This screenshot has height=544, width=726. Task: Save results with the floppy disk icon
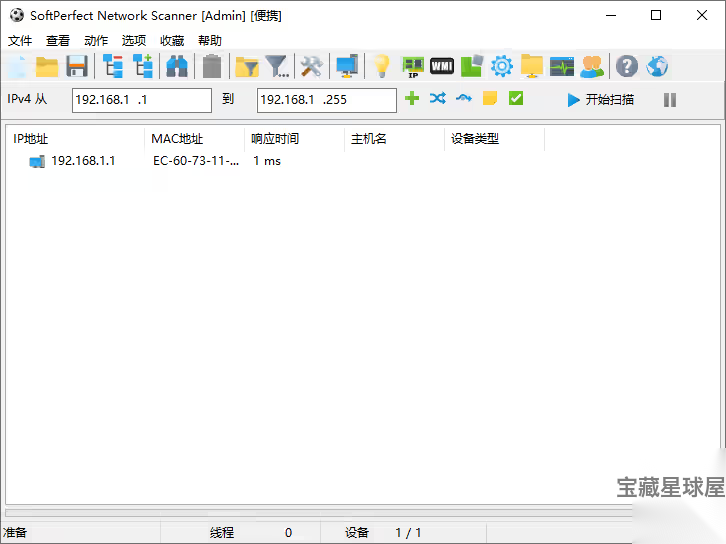(77, 66)
